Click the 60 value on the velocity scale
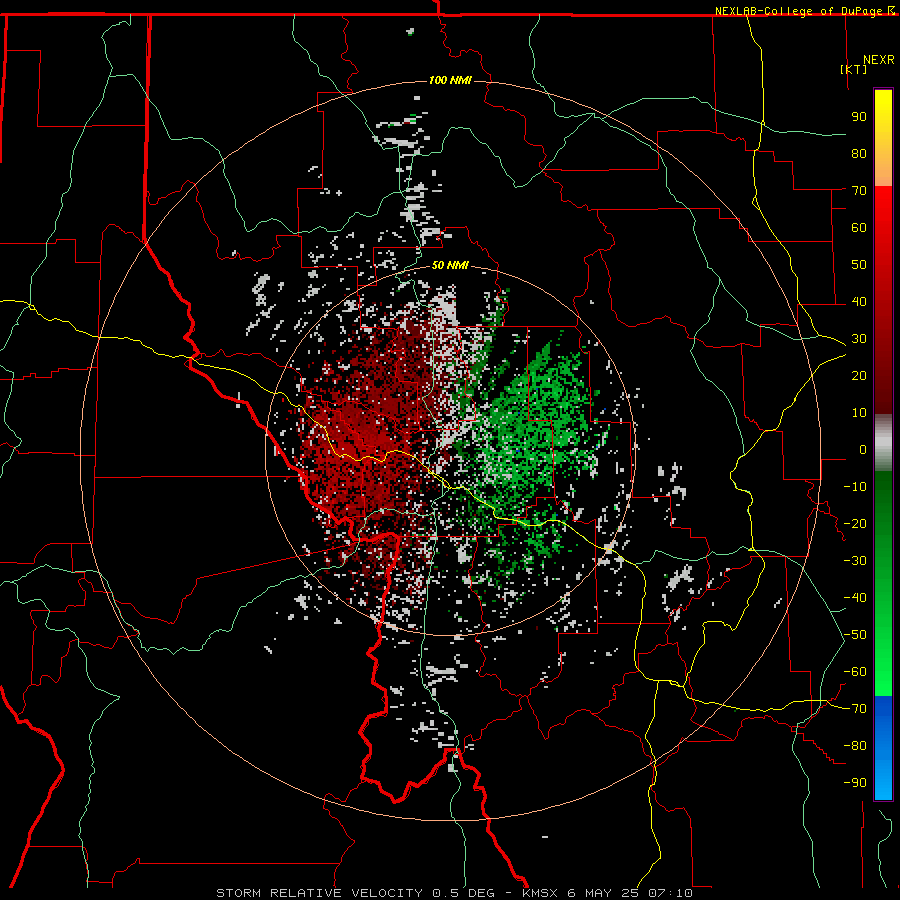The image size is (900, 900). click(859, 227)
